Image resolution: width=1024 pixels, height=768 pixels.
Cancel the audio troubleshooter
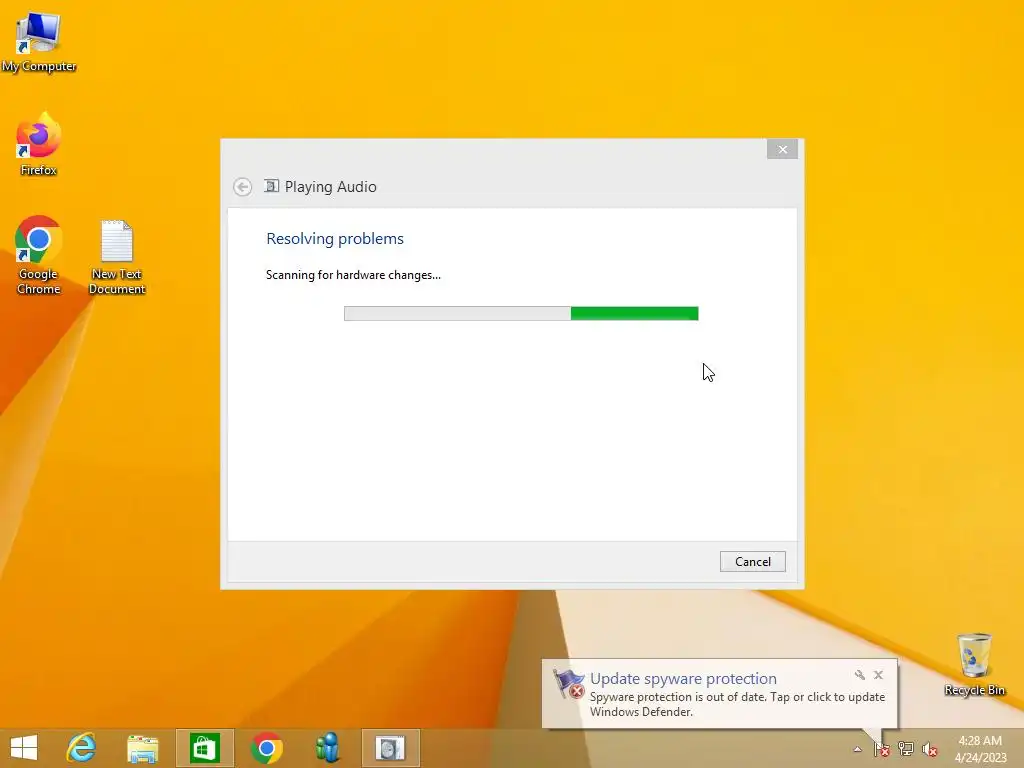pyautogui.click(x=752, y=562)
